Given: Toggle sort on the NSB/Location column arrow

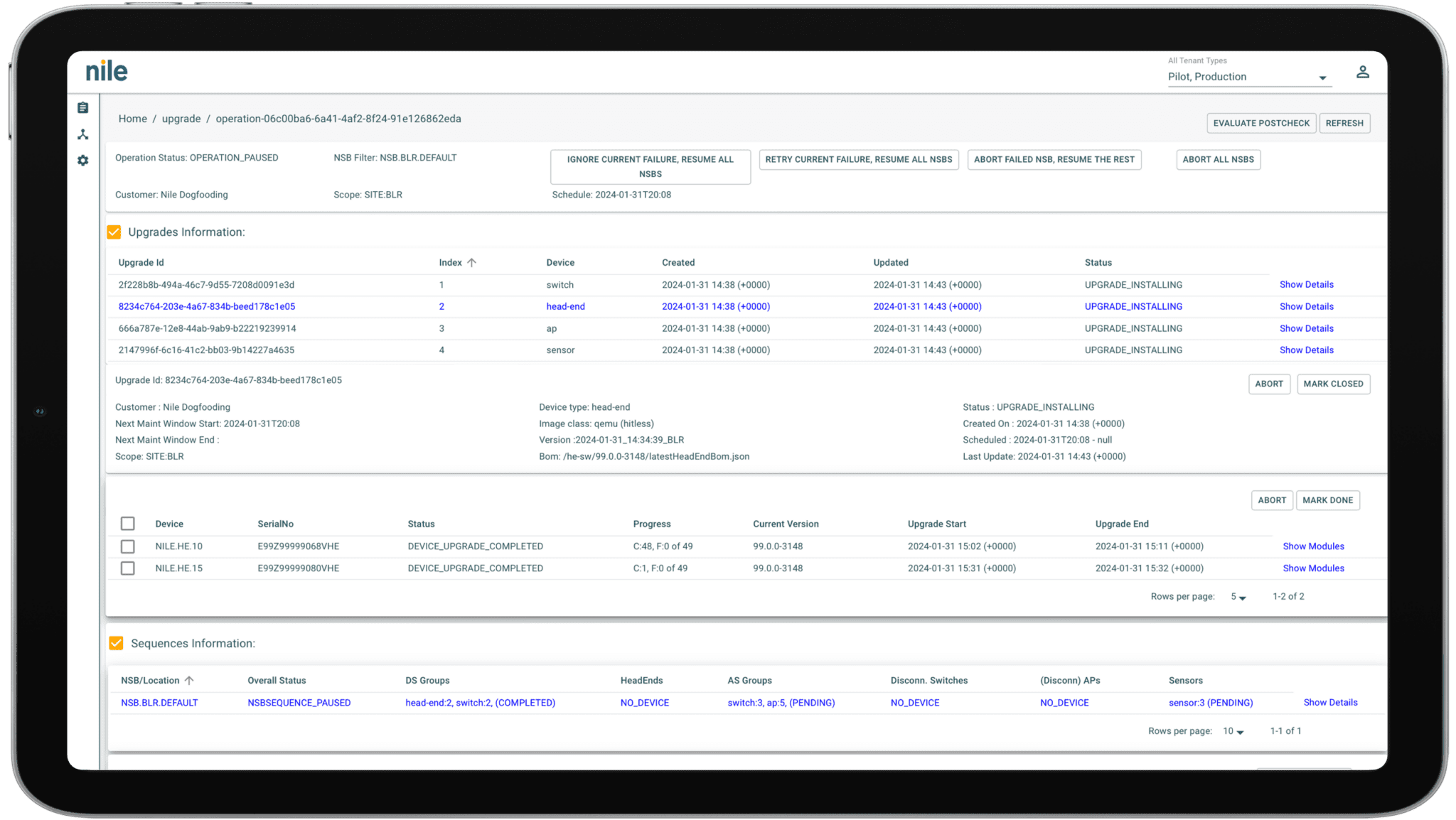Looking at the screenshot, I should [190, 680].
